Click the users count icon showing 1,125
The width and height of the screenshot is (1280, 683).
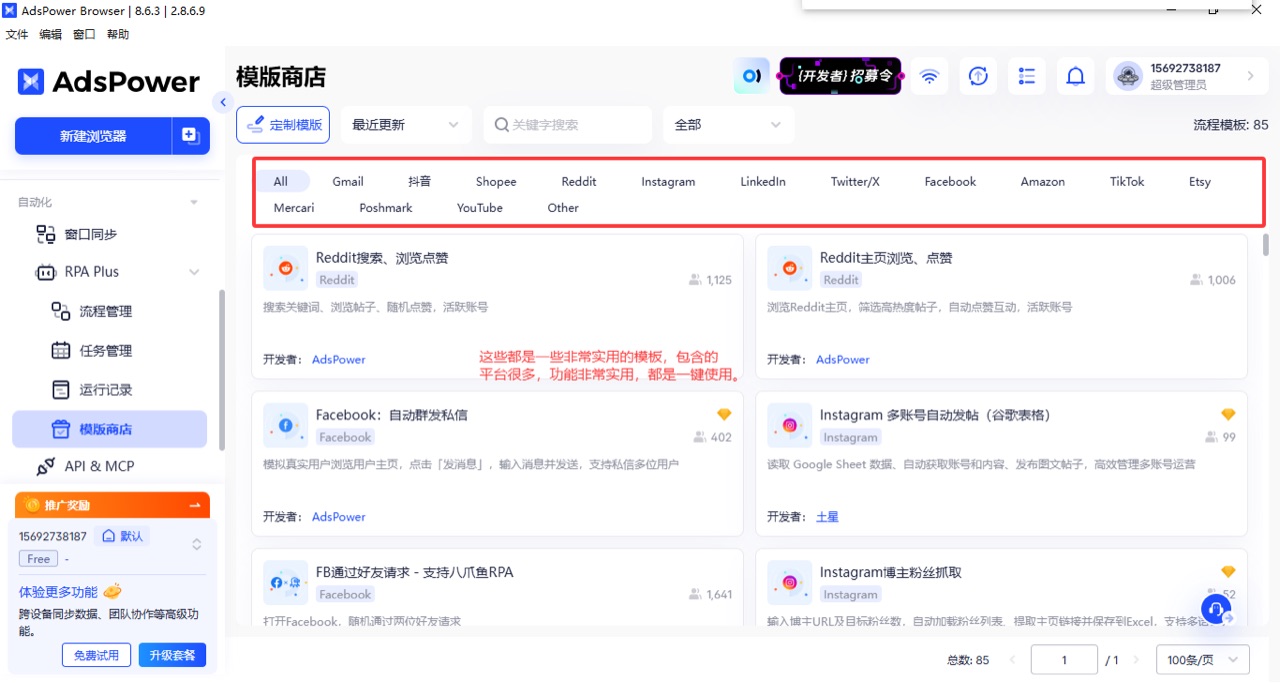(695, 280)
